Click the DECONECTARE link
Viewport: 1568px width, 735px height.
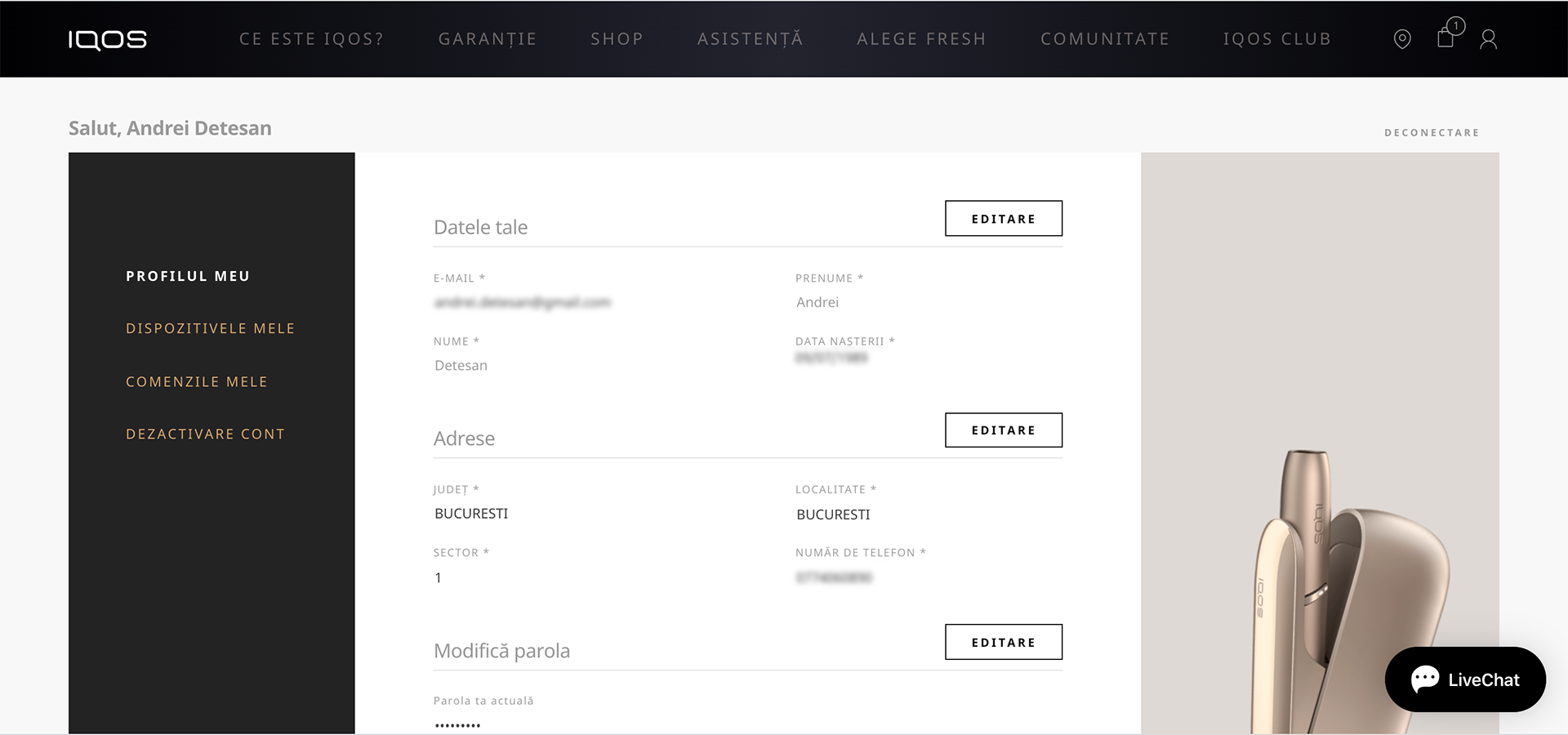click(x=1432, y=132)
